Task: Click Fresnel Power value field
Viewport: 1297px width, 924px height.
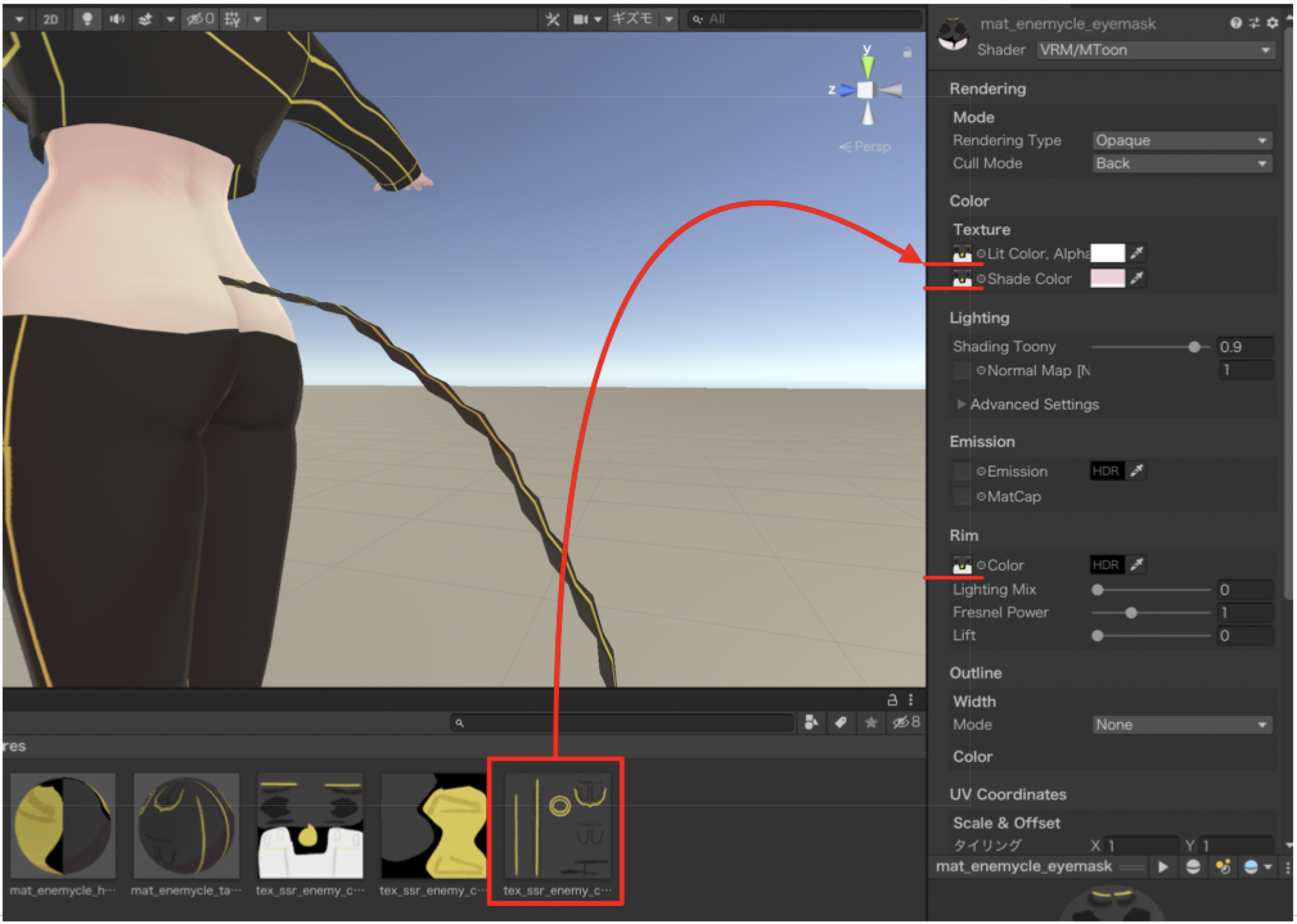Action: coord(1246,613)
